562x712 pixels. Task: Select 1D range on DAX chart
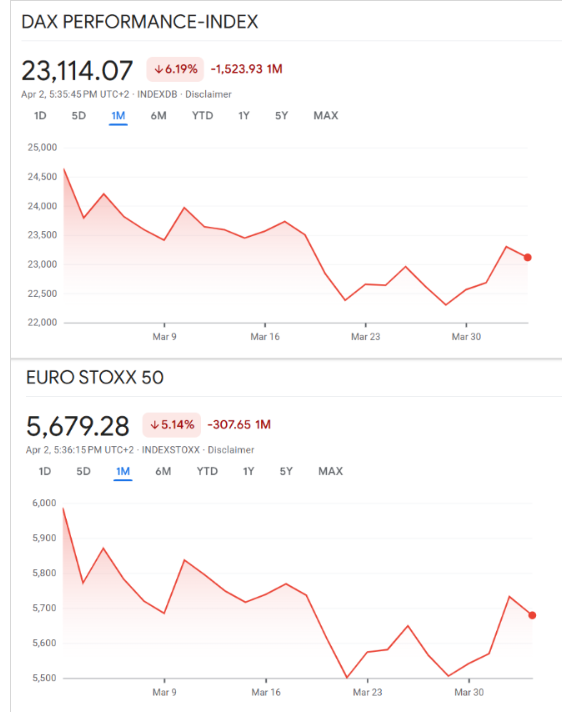40,115
